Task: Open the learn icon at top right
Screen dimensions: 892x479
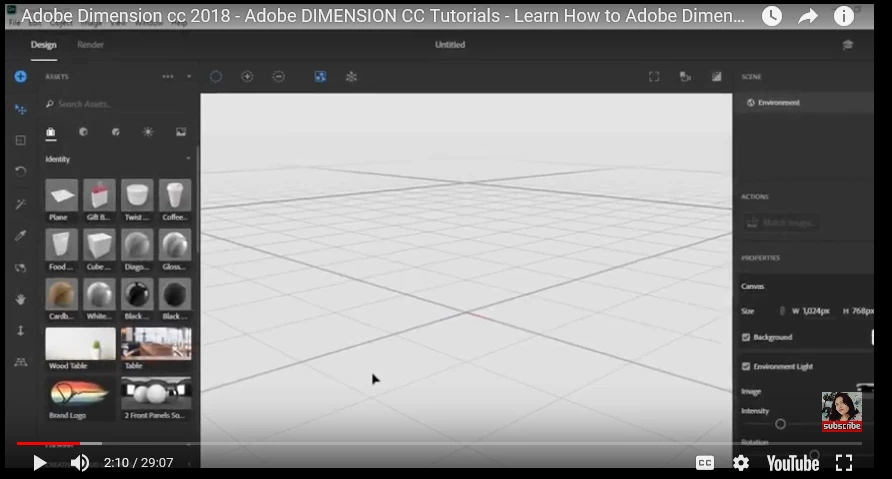Action: click(848, 45)
